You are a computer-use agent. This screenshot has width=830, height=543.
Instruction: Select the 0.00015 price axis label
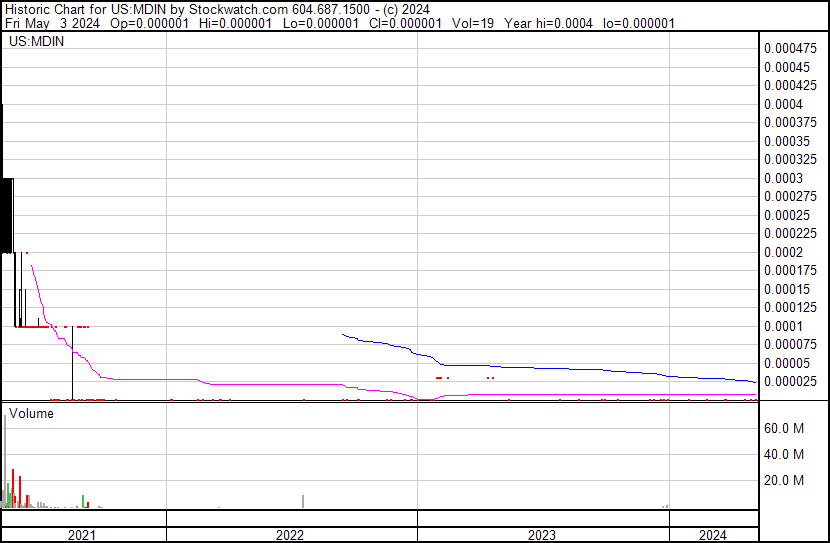787,289
